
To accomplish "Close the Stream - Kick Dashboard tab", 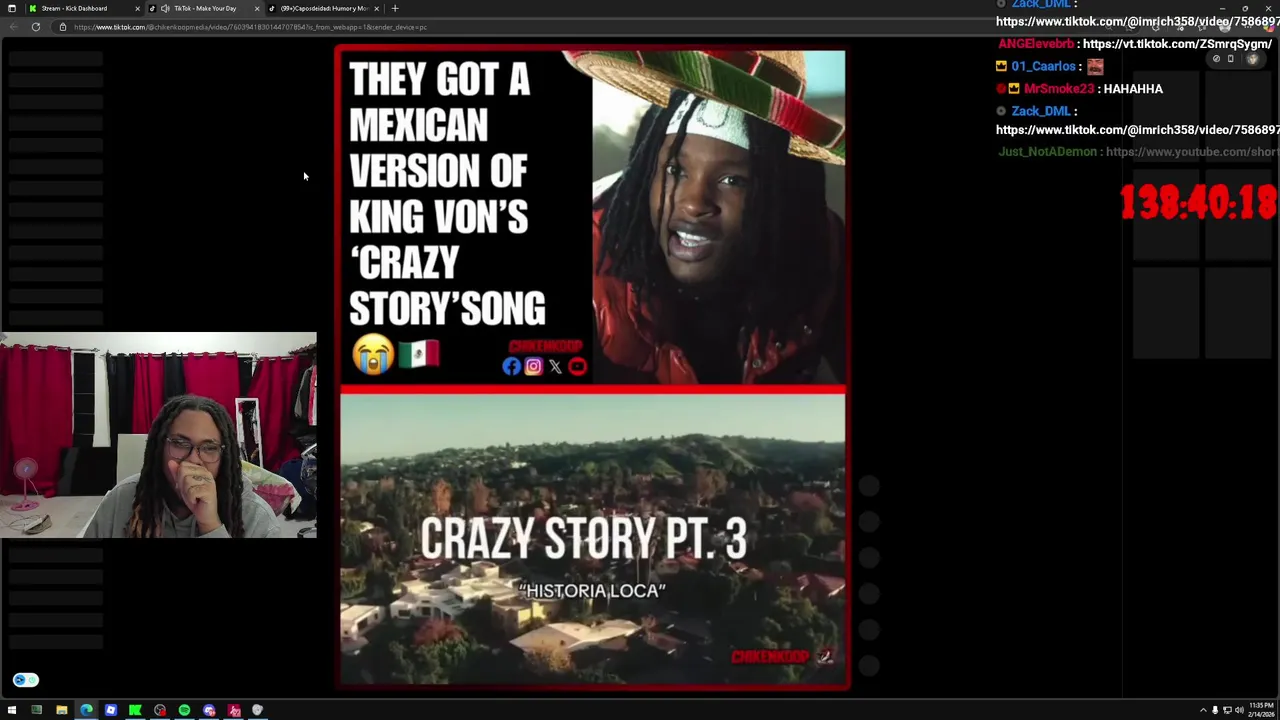I will [137, 8].
